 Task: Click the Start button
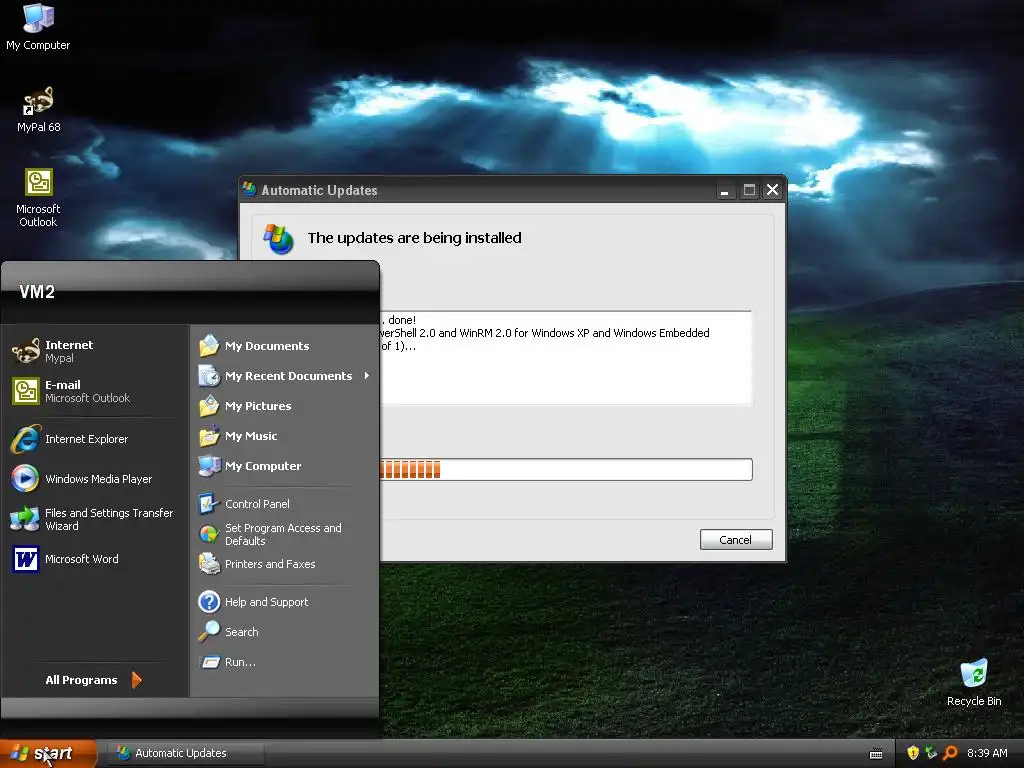[48, 754]
